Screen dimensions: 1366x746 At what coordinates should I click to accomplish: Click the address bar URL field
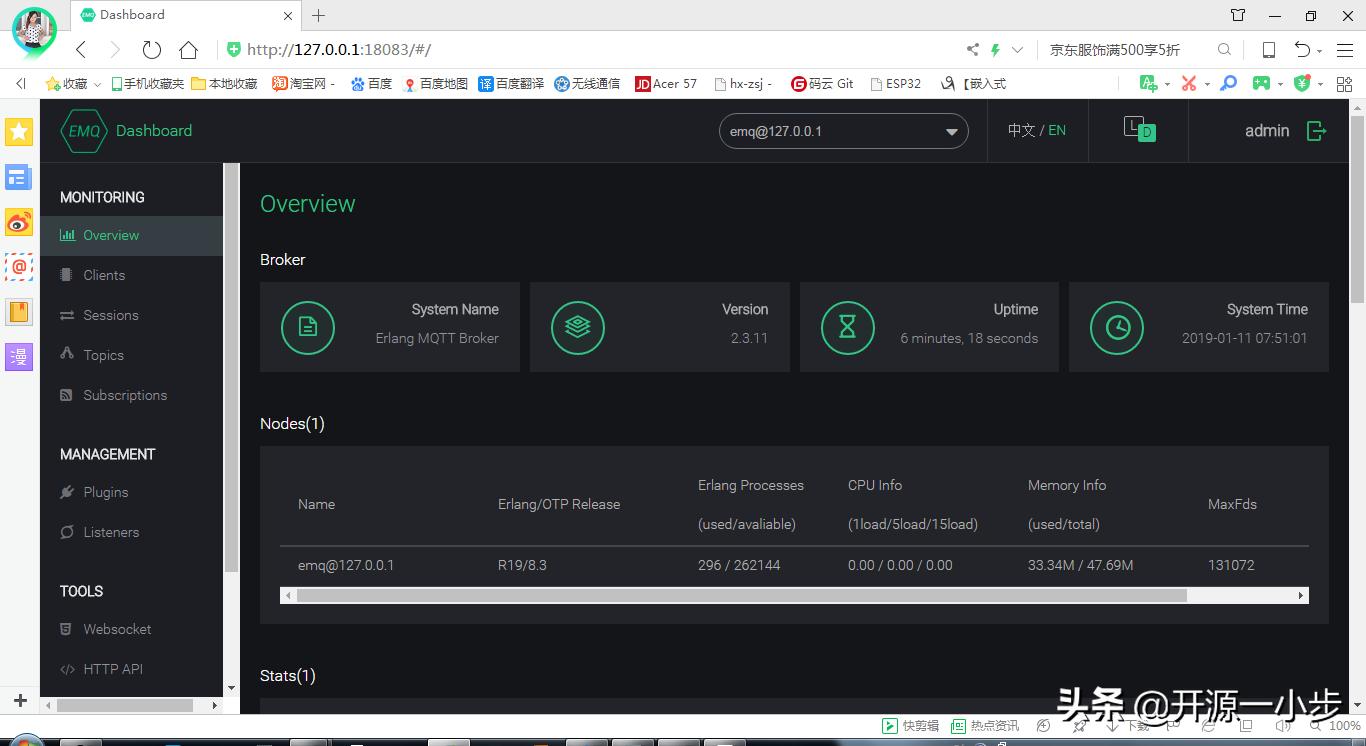pos(590,49)
